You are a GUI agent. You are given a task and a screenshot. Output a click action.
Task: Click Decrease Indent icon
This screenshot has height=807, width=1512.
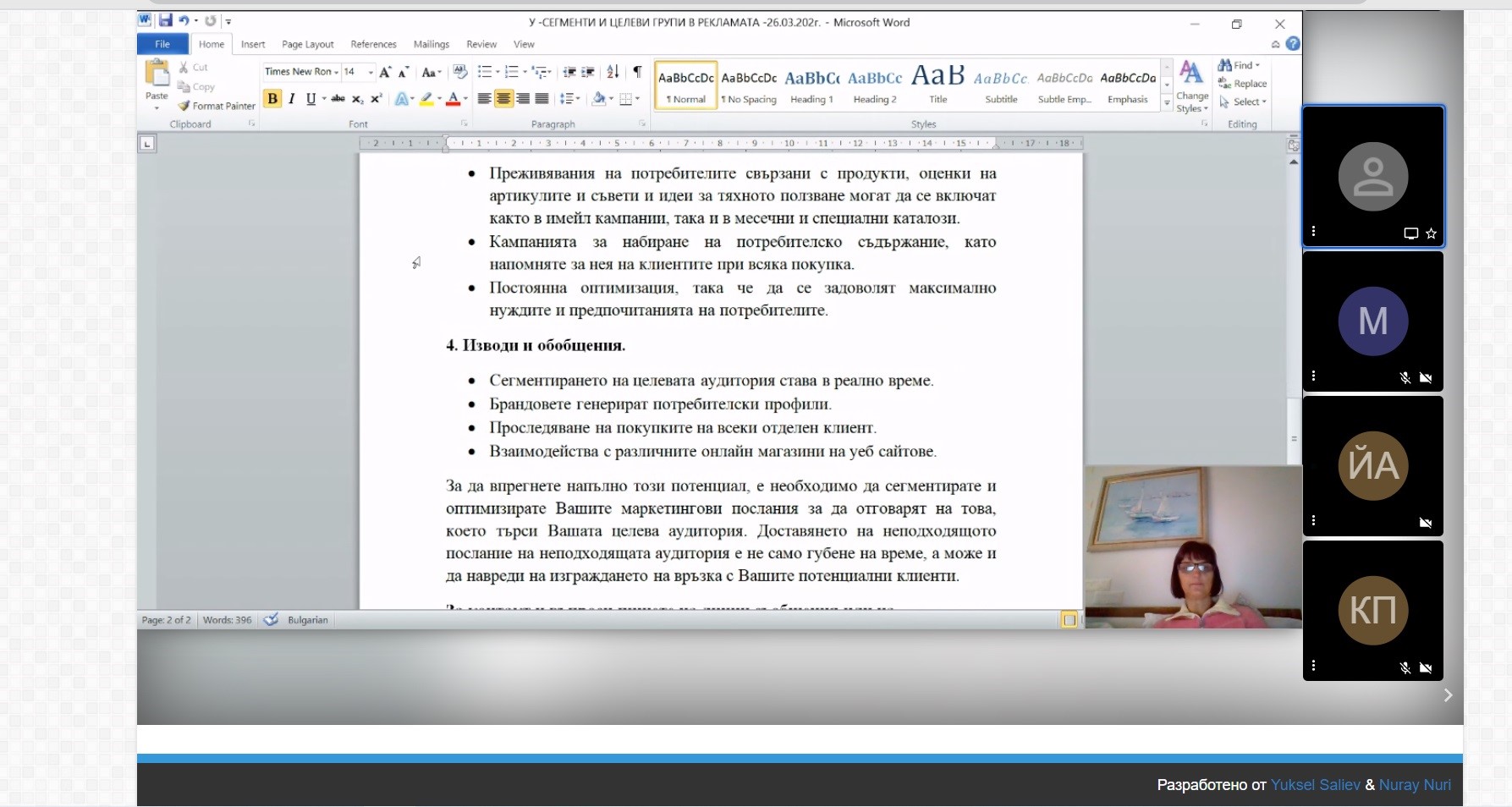tap(569, 72)
